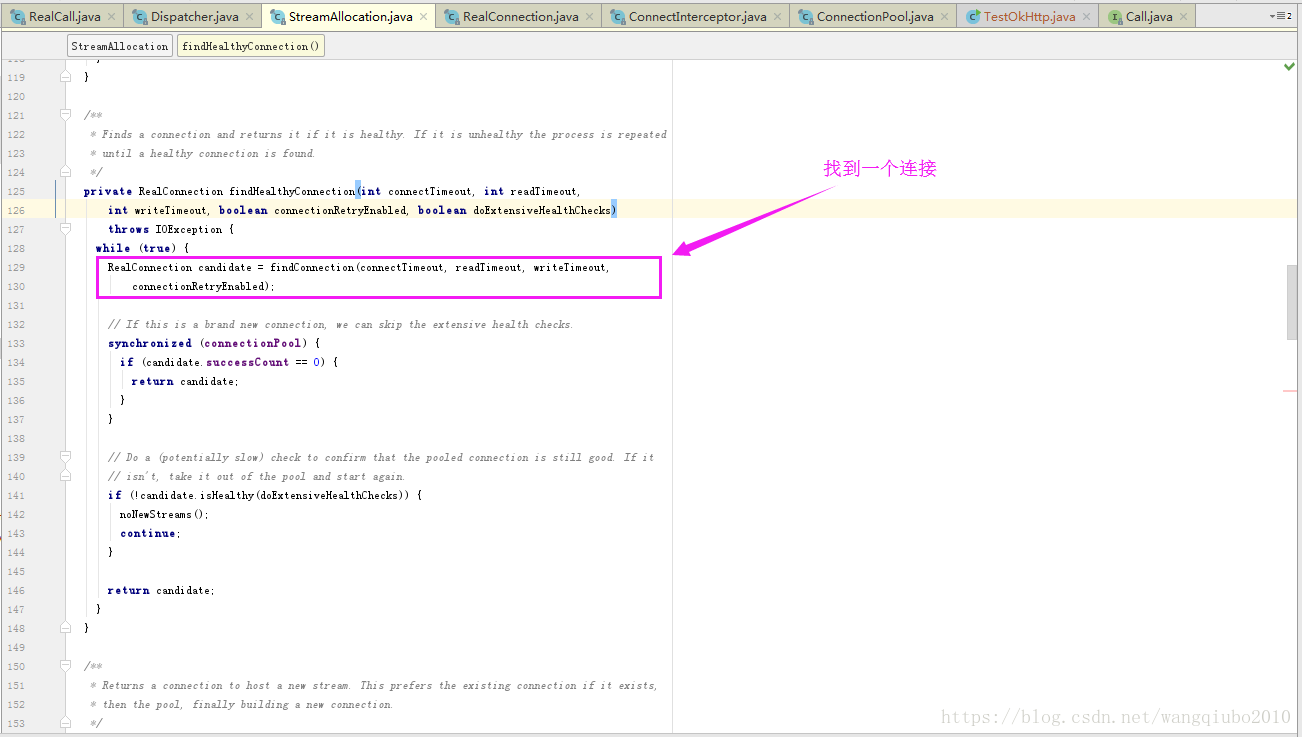Click the red marker on the error stripe
This screenshot has width=1302, height=737.
1290,391
